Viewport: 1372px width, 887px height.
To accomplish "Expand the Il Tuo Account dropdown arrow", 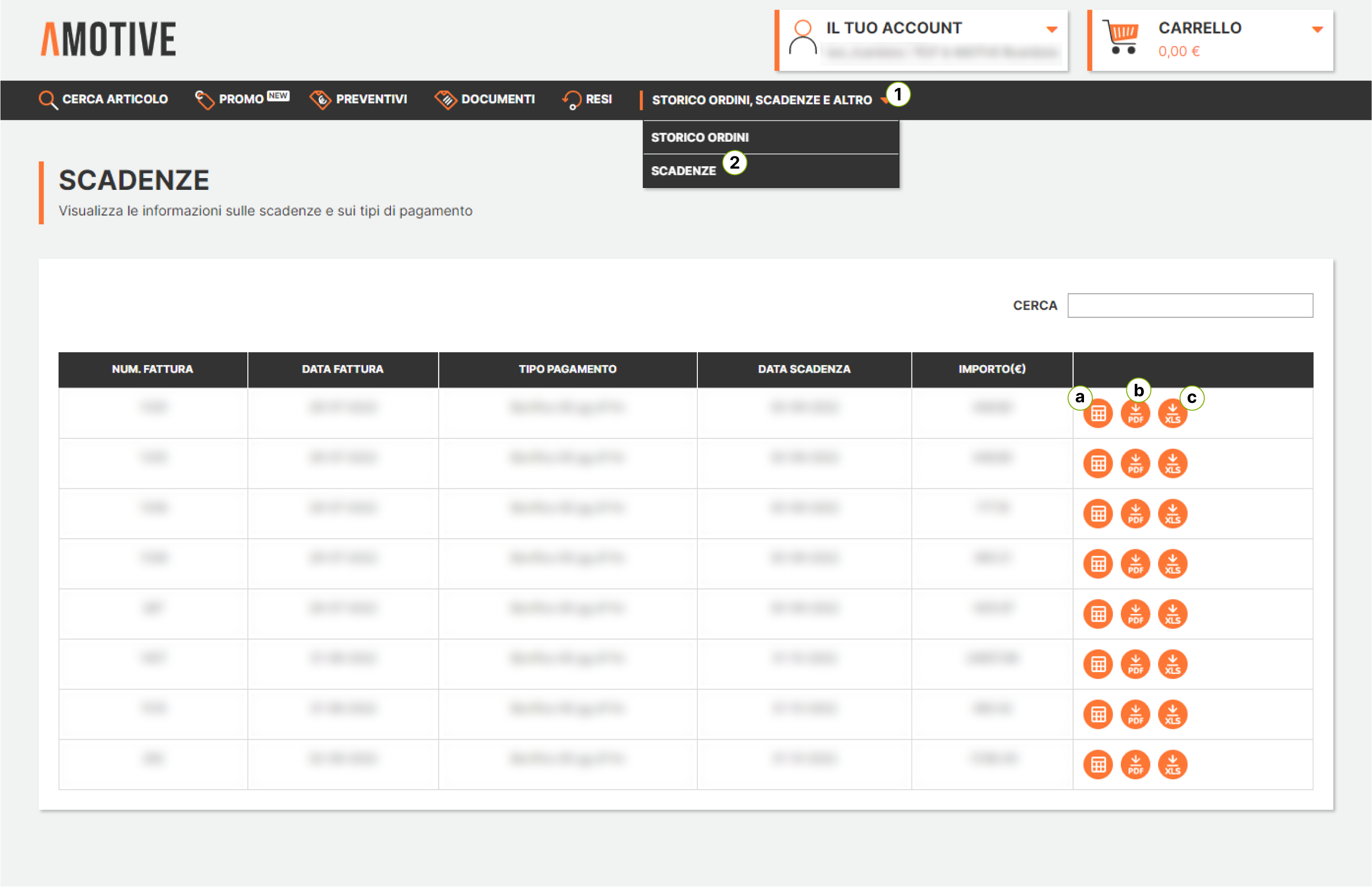I will (1051, 29).
